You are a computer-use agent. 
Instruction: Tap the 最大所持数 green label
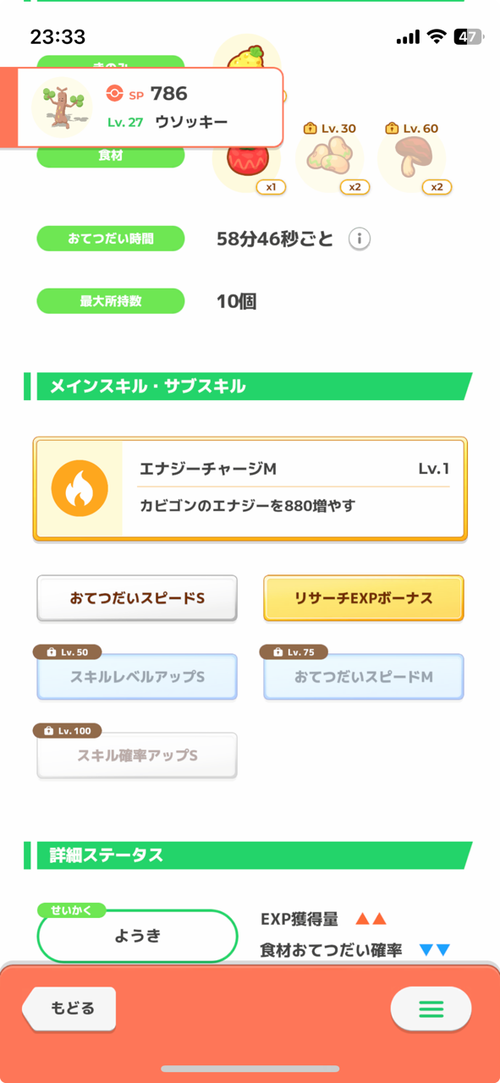coord(110,301)
